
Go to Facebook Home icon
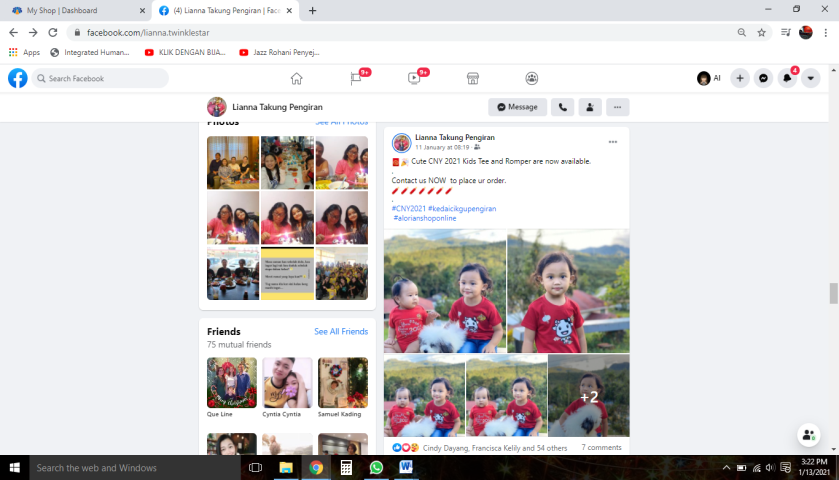(x=296, y=78)
